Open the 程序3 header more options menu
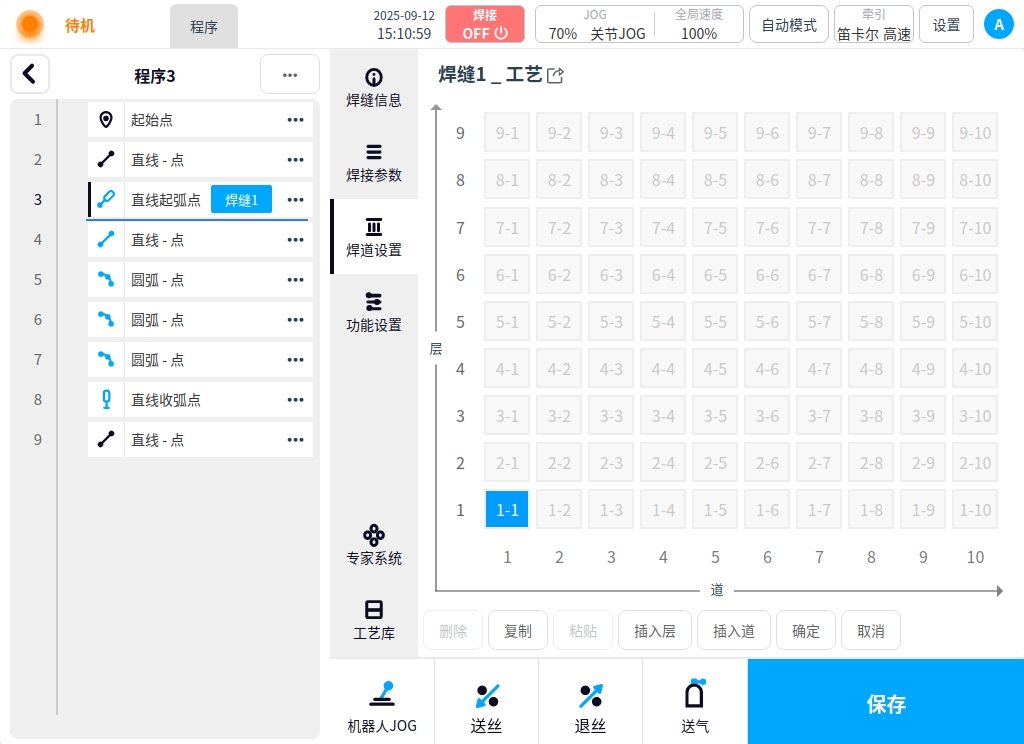1024x744 pixels. point(289,75)
